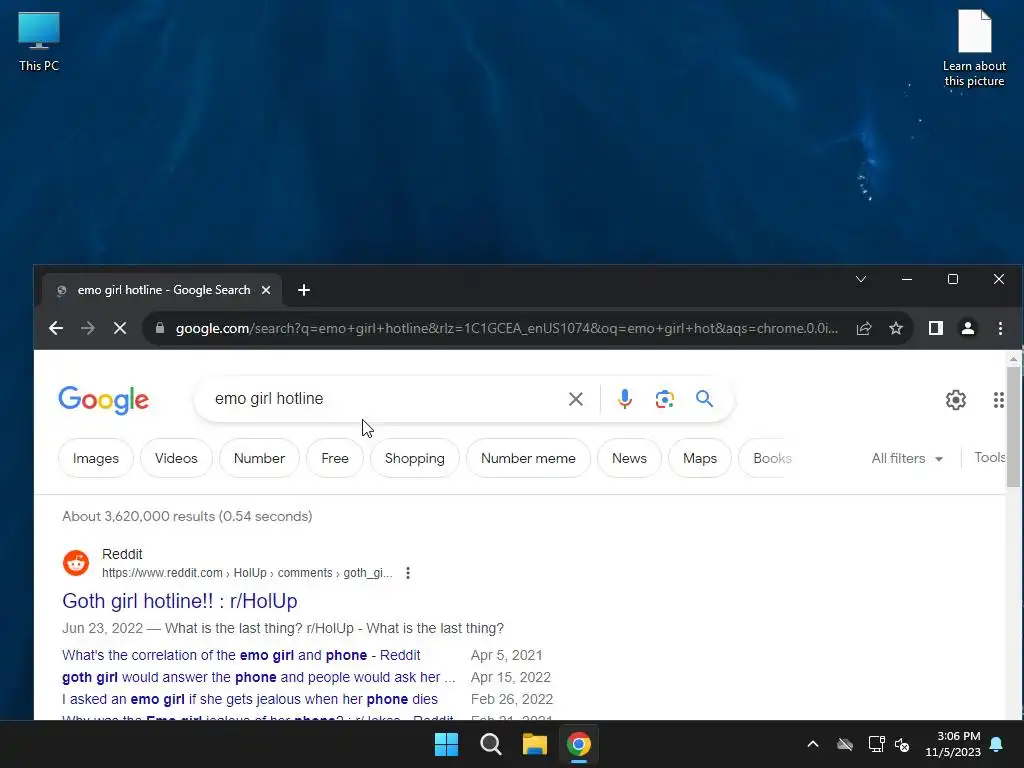
Task: Click the magnifier search button
Action: 704,398
